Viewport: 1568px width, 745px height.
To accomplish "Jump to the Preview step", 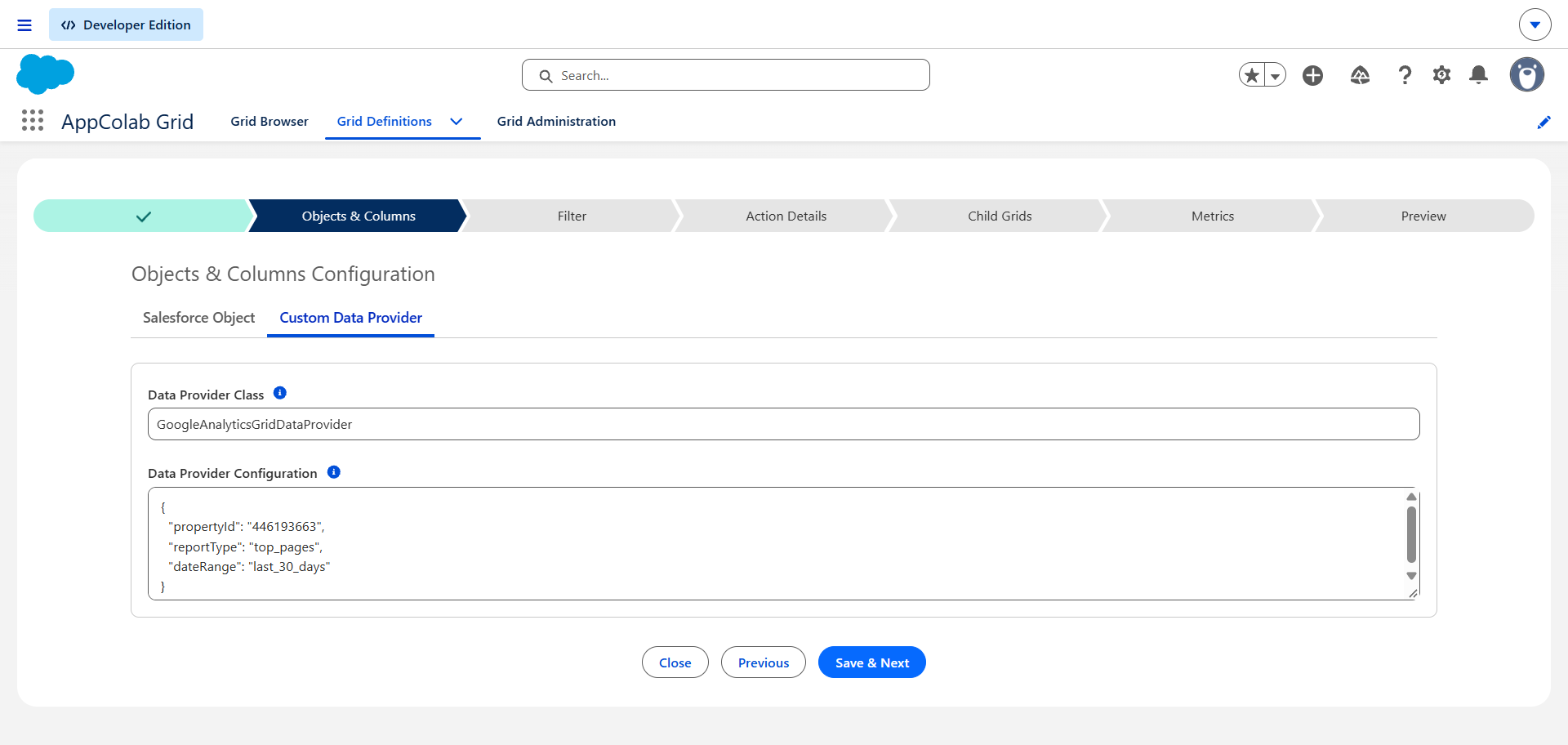I will point(1423,216).
